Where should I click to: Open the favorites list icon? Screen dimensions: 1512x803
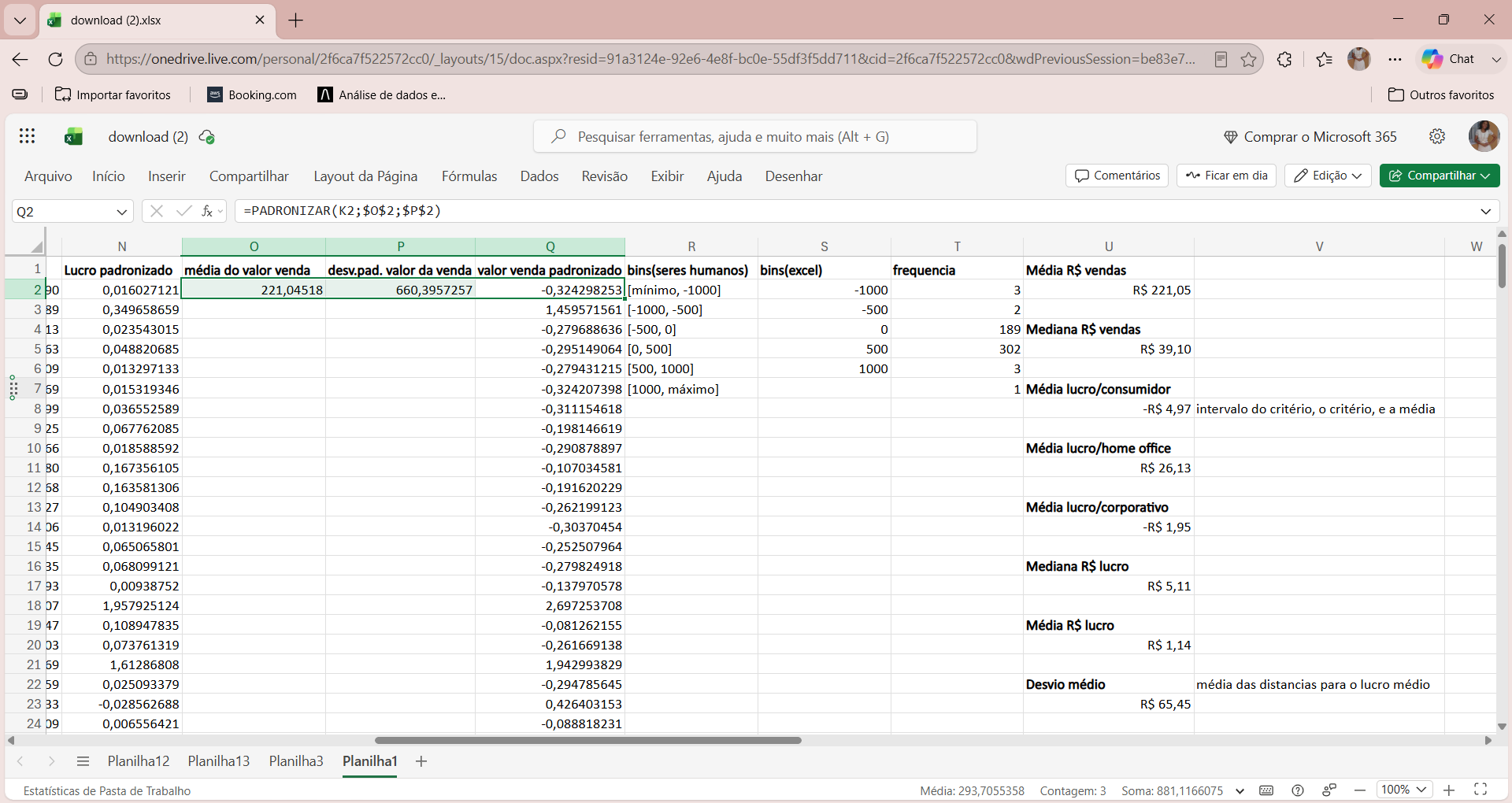click(1324, 59)
